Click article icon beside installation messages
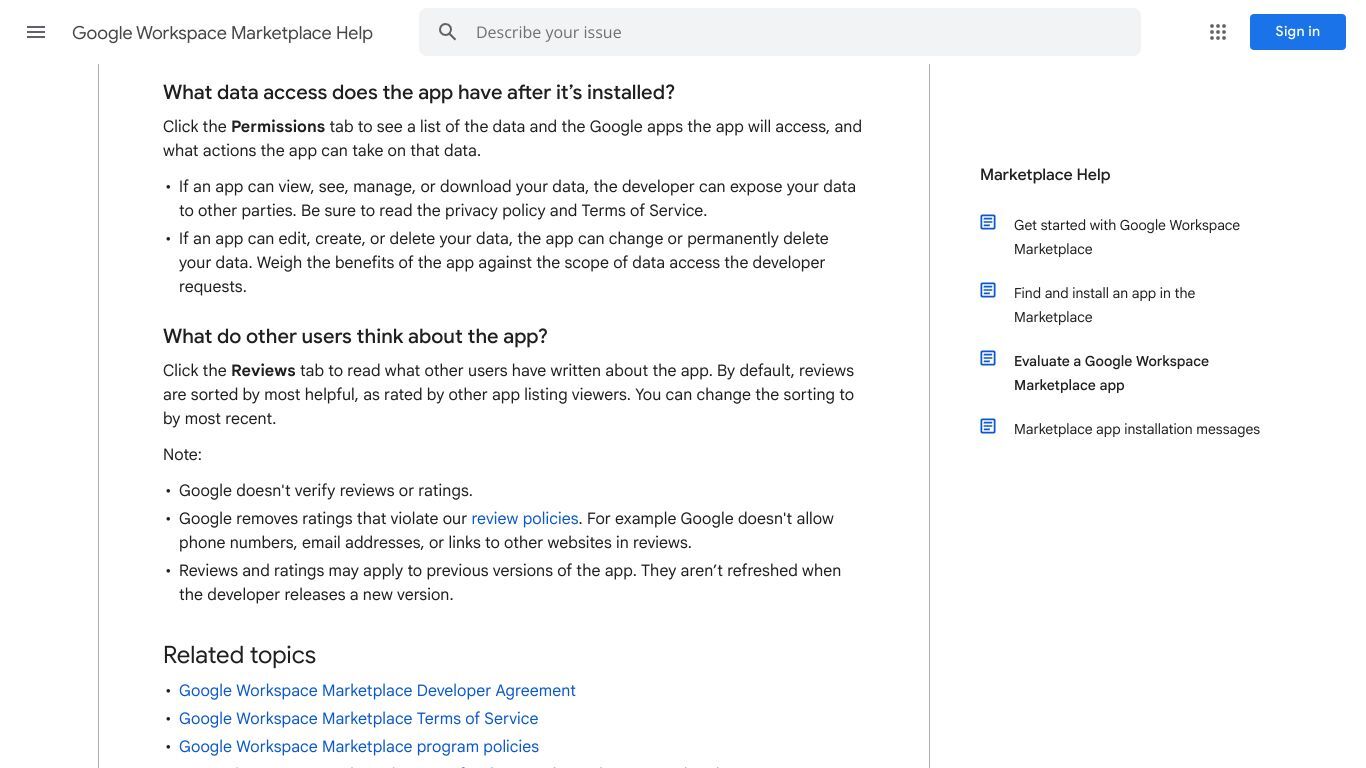 click(x=988, y=426)
